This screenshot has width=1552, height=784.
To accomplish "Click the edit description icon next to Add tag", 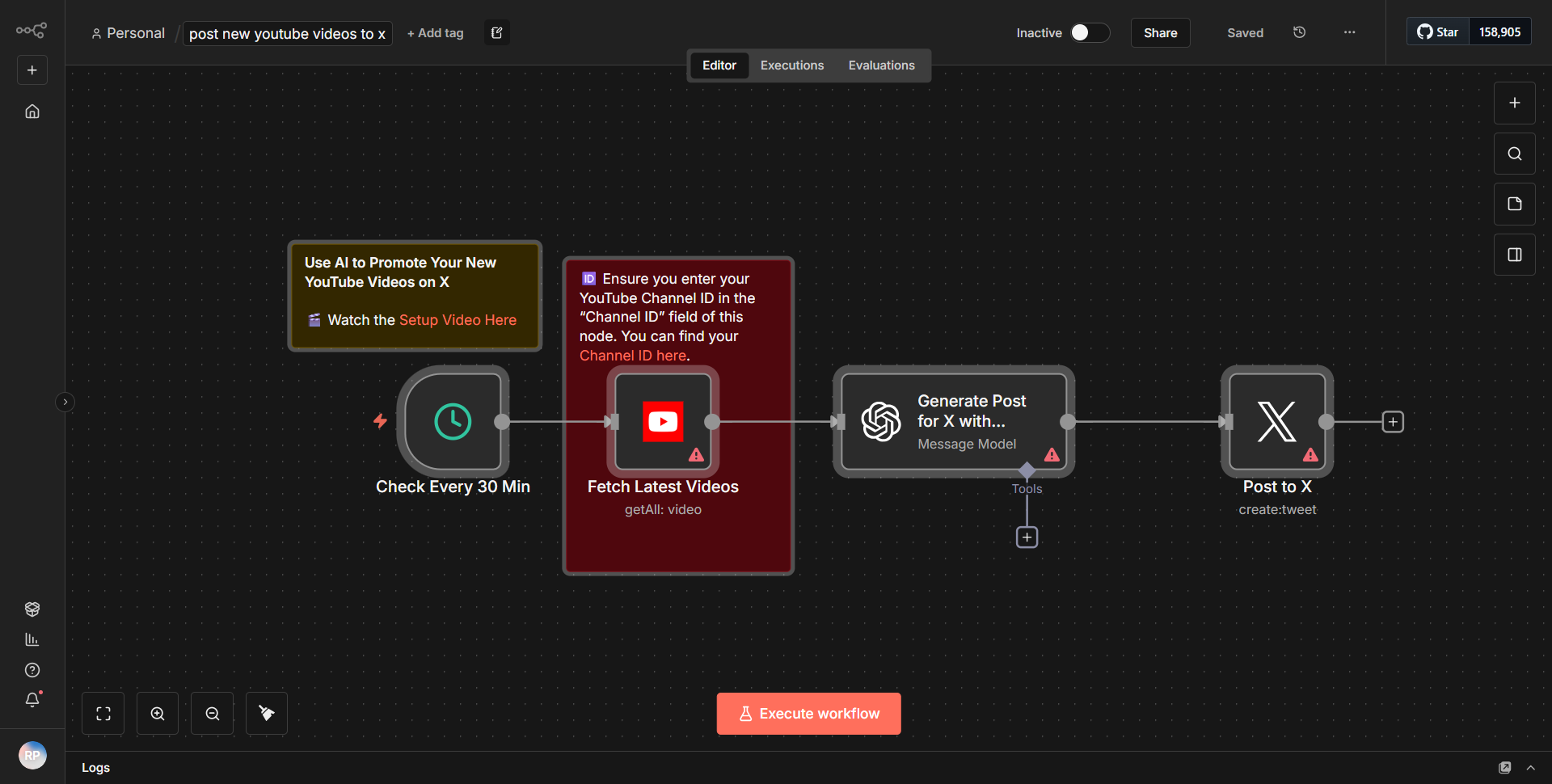I will click(497, 32).
